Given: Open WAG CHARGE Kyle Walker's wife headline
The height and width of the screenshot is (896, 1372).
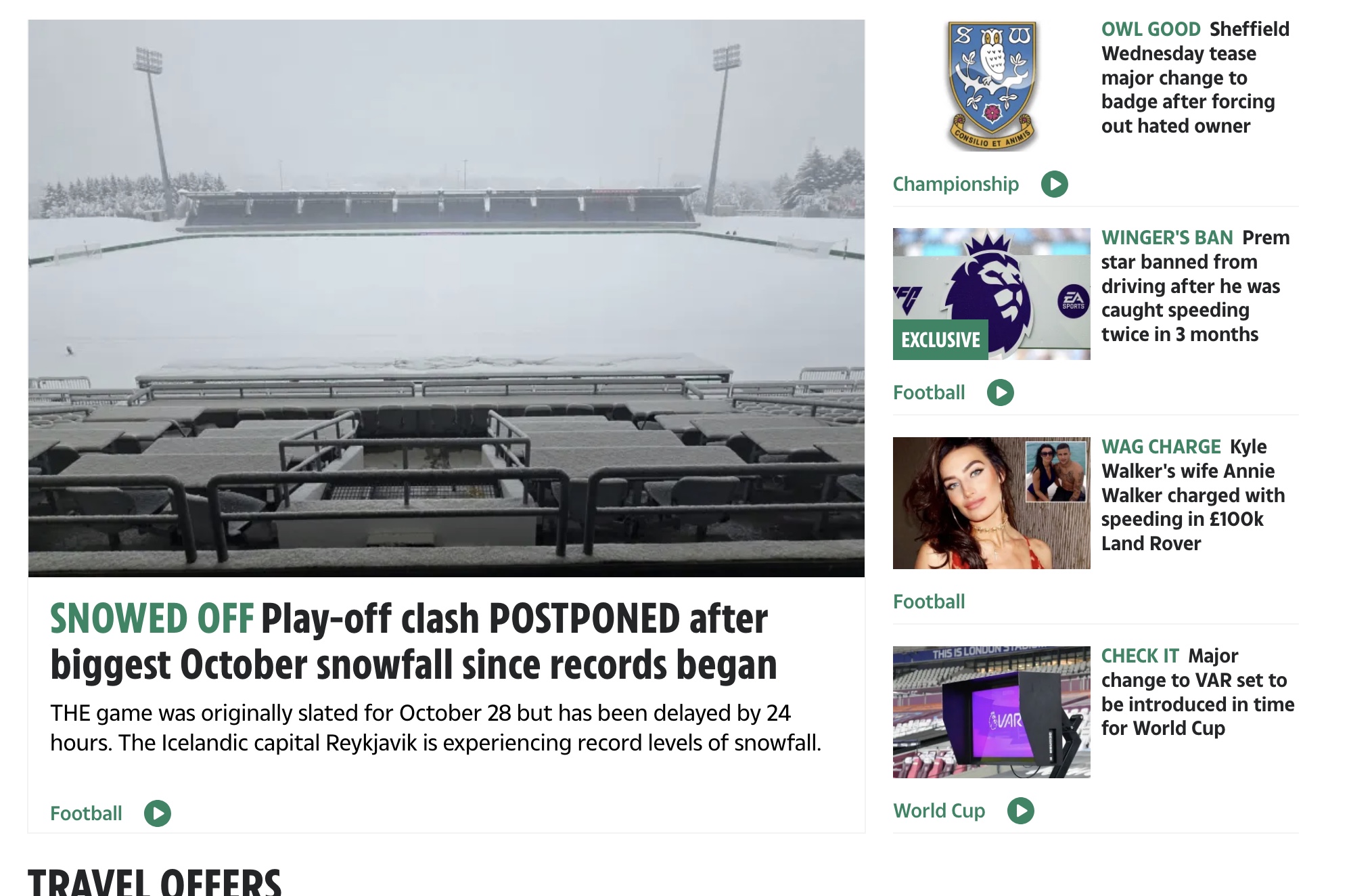Looking at the screenshot, I should 1193,495.
